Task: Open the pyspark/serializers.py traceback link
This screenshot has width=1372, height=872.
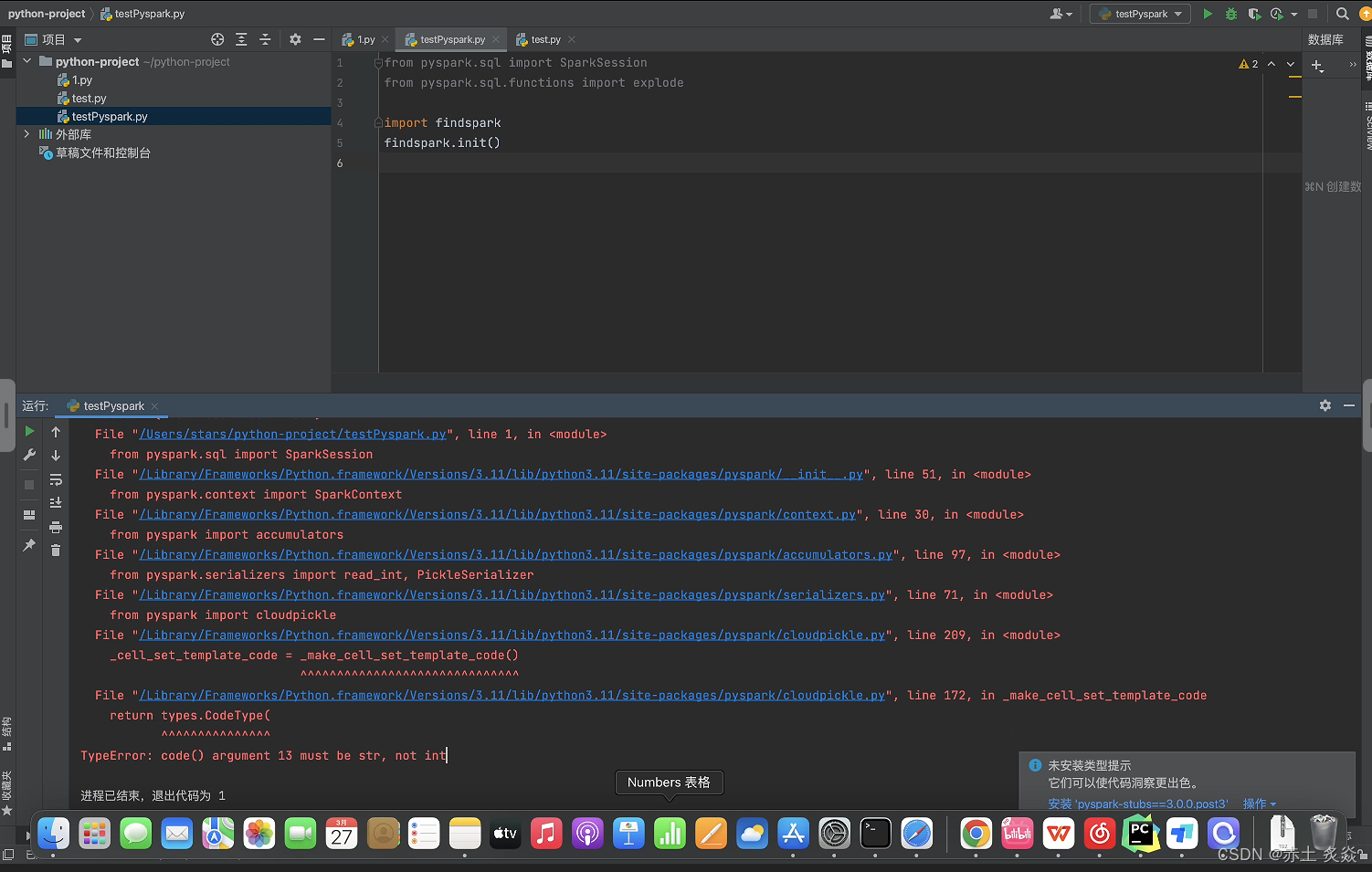Action: pos(512,595)
